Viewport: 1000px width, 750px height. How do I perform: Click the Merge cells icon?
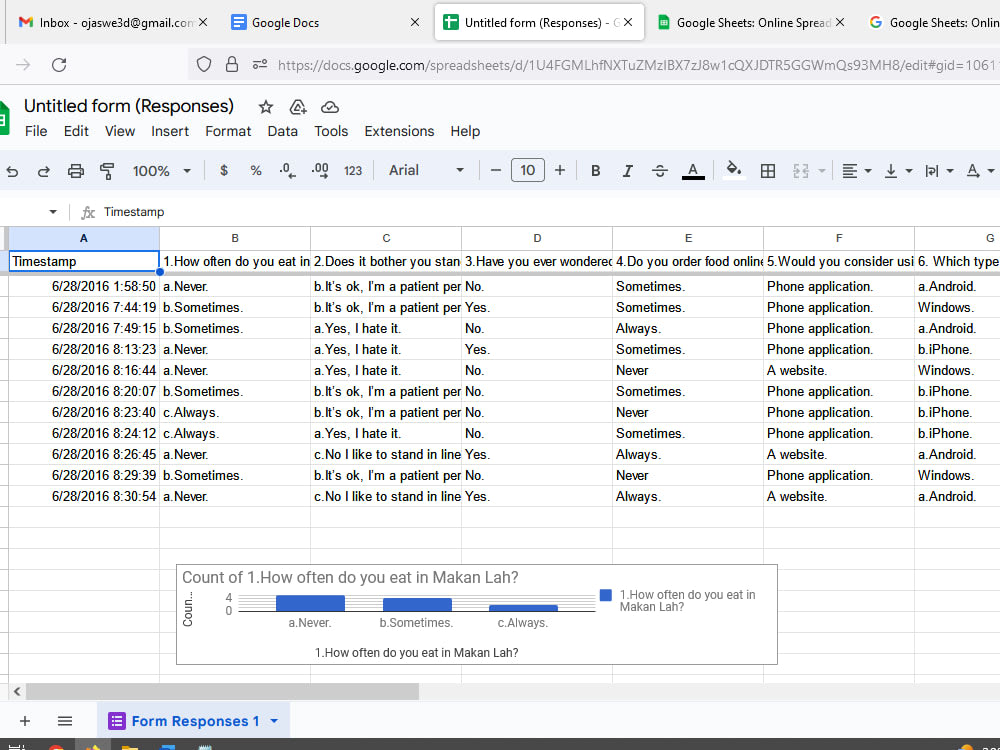(x=801, y=171)
